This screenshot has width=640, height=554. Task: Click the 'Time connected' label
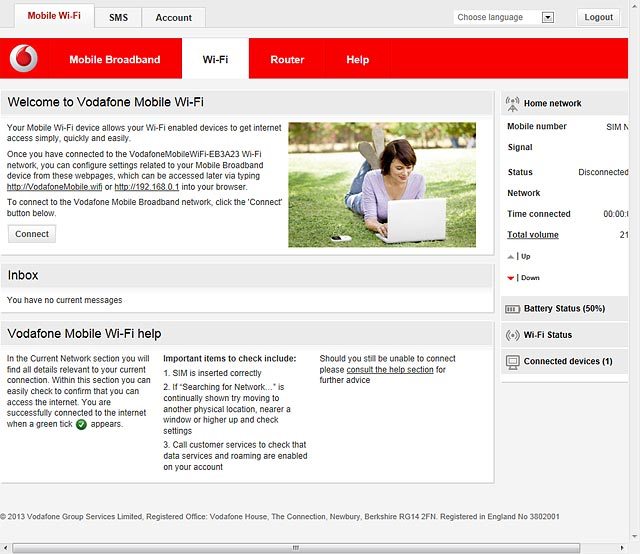pyautogui.click(x=539, y=214)
